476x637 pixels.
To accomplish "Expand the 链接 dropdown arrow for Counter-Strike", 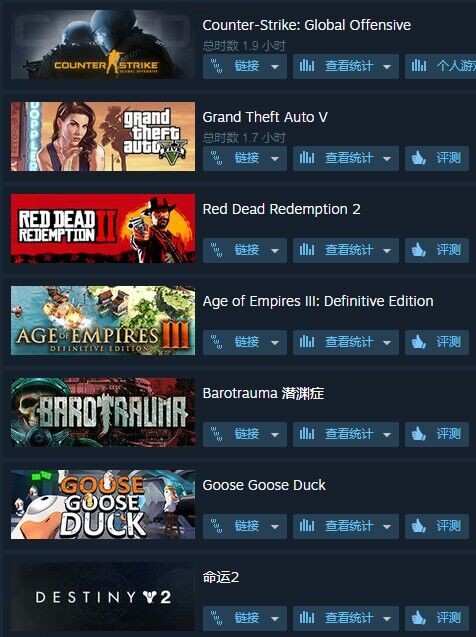I will pyautogui.click(x=275, y=67).
